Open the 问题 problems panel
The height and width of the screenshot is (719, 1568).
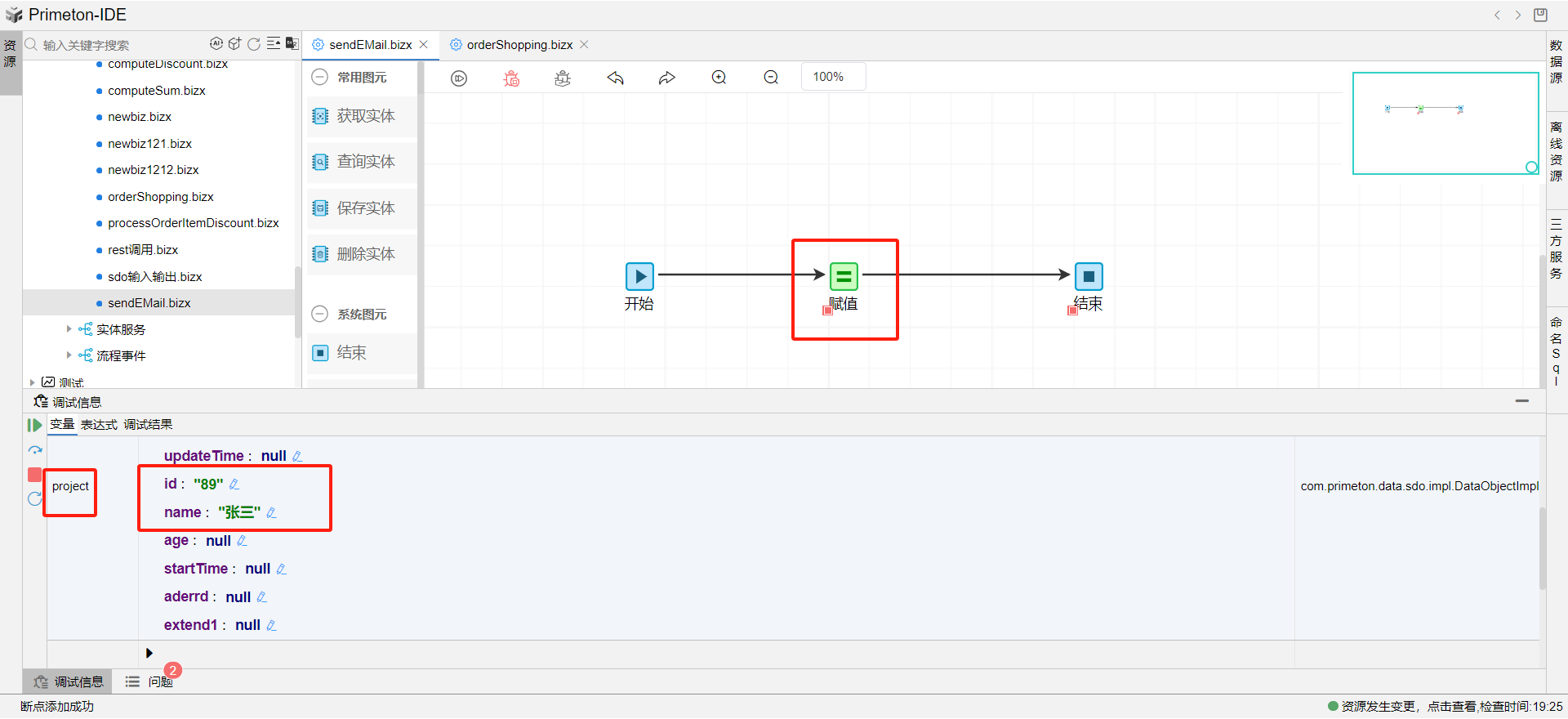tap(160, 682)
